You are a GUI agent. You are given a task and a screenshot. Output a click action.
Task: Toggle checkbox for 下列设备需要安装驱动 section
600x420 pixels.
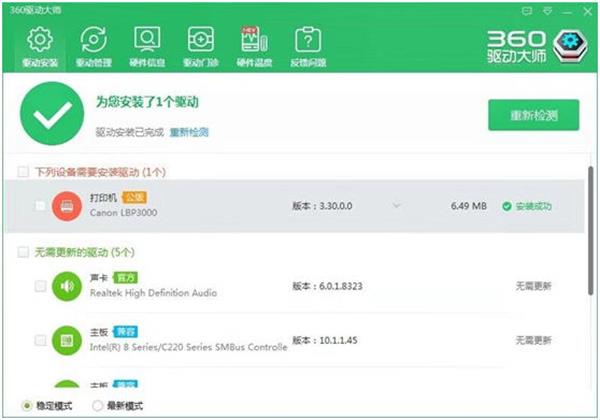pyautogui.click(x=23, y=172)
